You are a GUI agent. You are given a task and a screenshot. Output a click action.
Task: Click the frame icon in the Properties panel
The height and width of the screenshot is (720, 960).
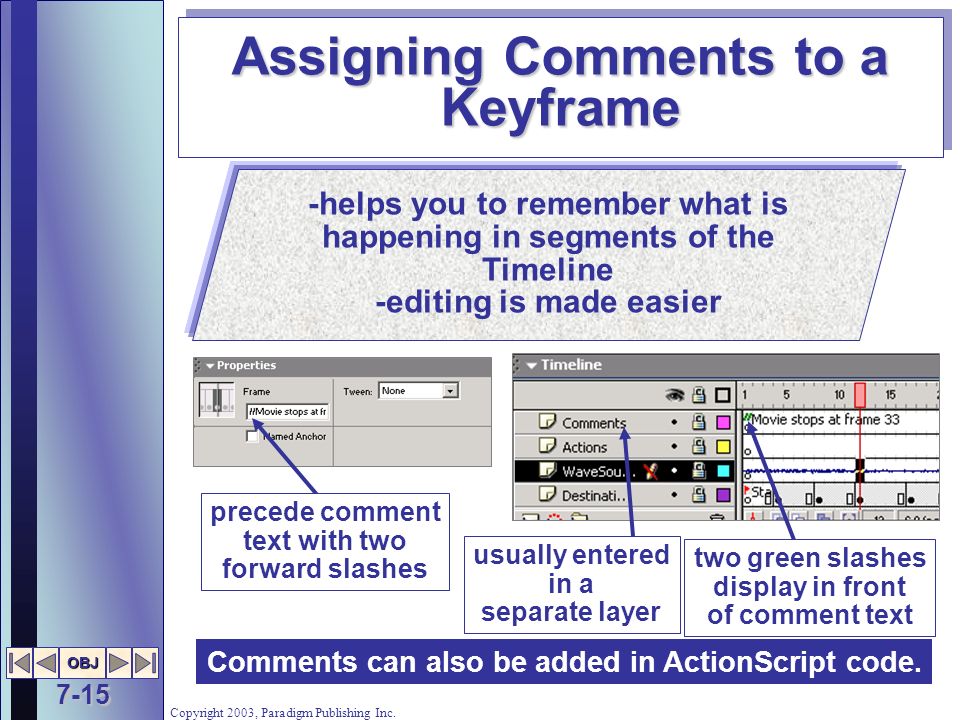216,399
